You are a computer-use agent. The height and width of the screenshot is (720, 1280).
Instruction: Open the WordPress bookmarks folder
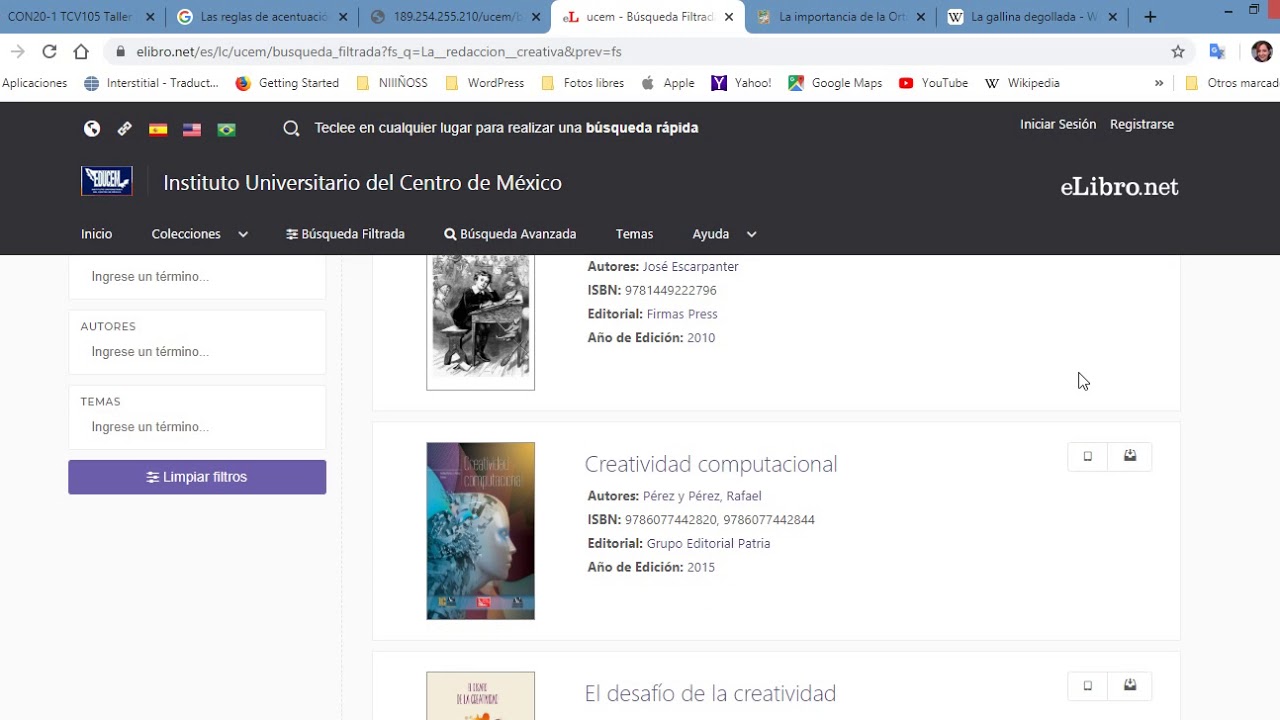click(485, 83)
